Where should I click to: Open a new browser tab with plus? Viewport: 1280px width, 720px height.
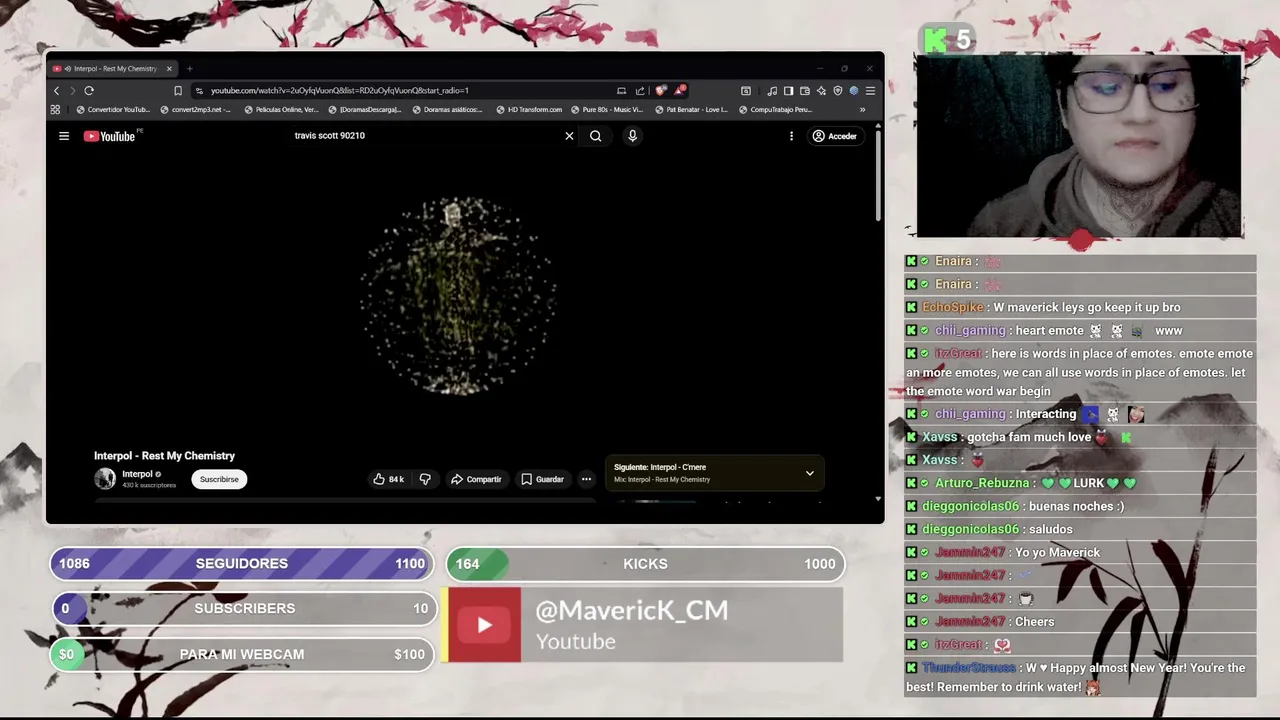[189, 69]
